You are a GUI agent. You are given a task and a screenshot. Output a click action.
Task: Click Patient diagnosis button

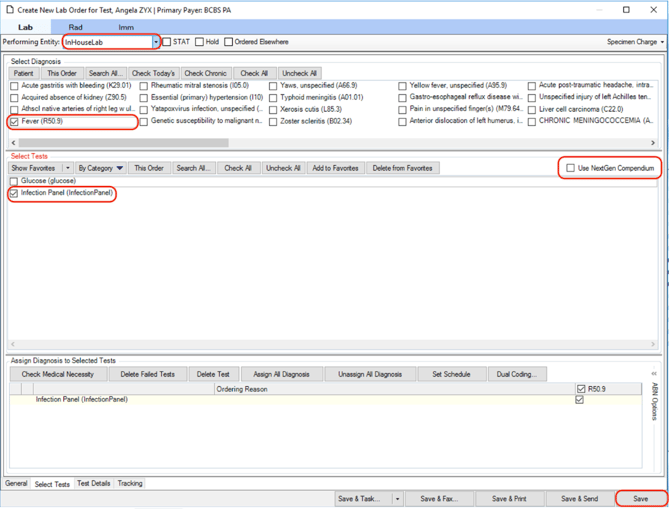pos(24,73)
